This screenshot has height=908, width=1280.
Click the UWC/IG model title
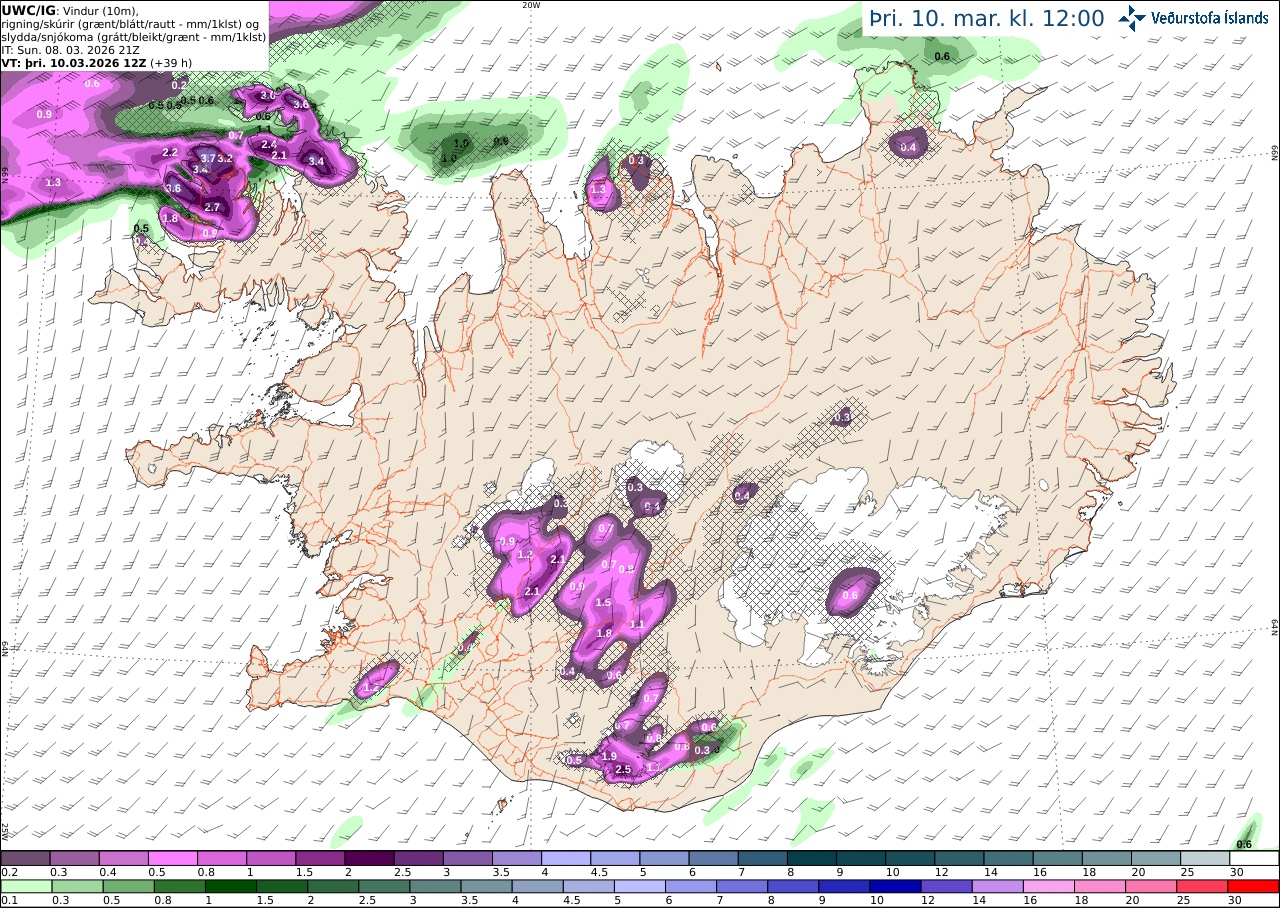tap(28, 10)
